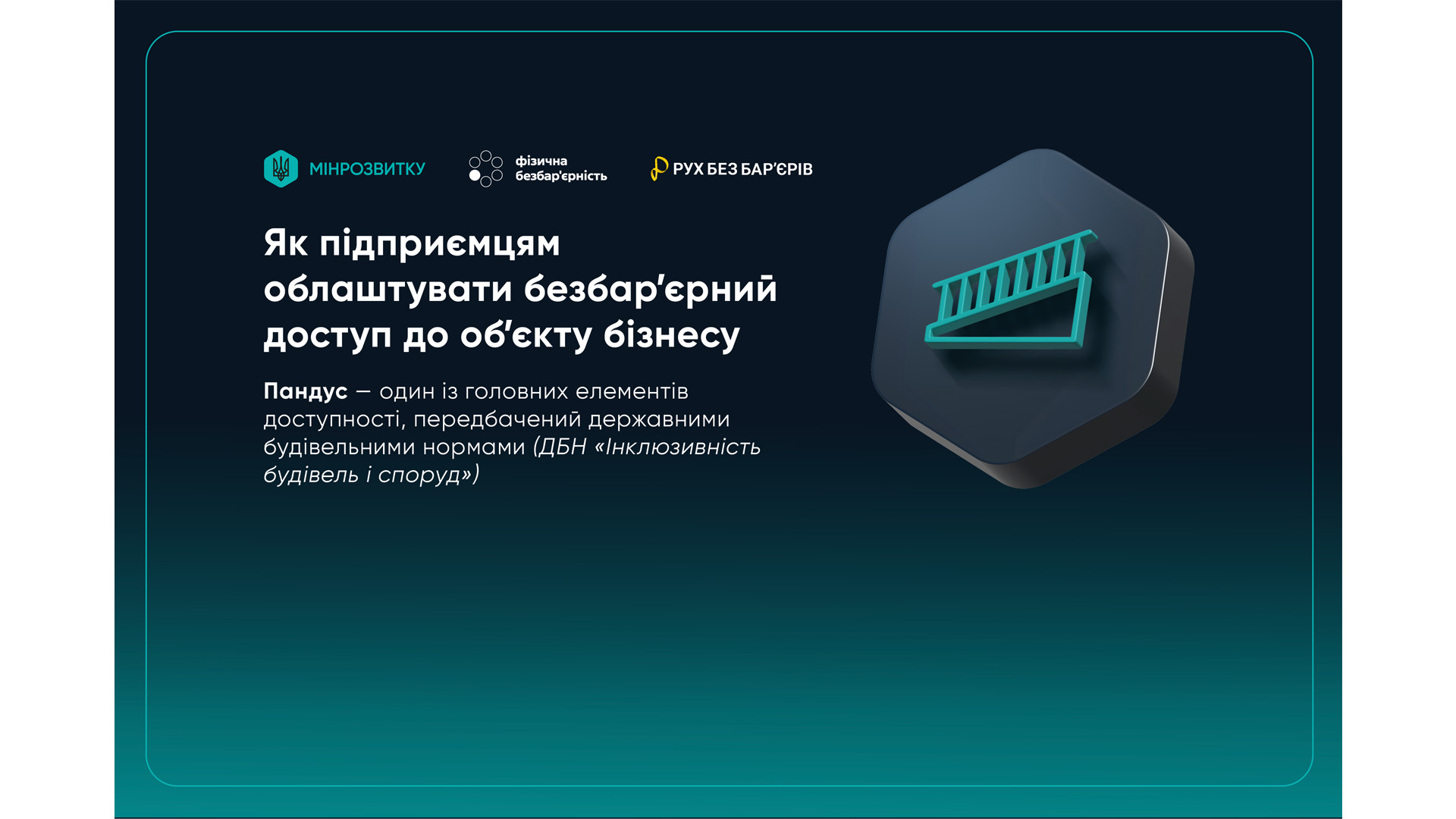Click the РУХ БЕЗ БАР'ЄРІВ logo text
The height and width of the screenshot is (819, 1456).
tap(742, 169)
